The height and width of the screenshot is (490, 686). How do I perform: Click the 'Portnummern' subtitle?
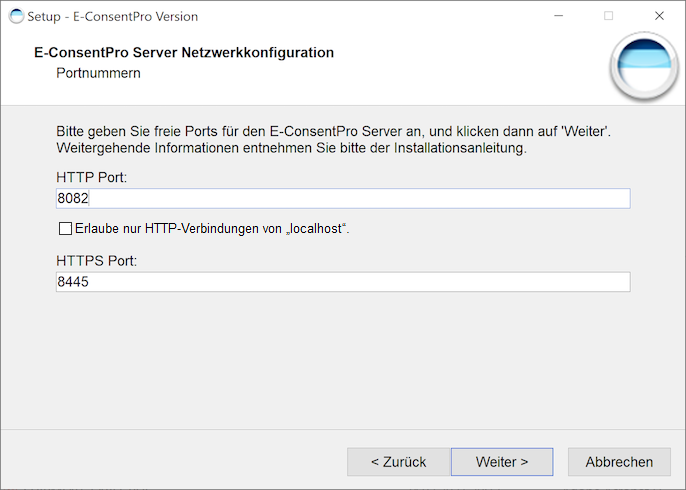coord(98,73)
